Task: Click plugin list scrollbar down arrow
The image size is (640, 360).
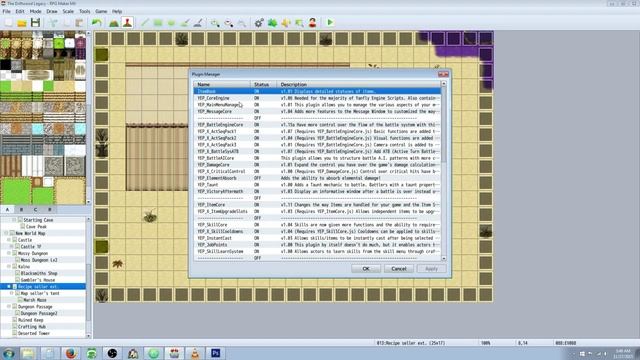Action: [x=444, y=258]
